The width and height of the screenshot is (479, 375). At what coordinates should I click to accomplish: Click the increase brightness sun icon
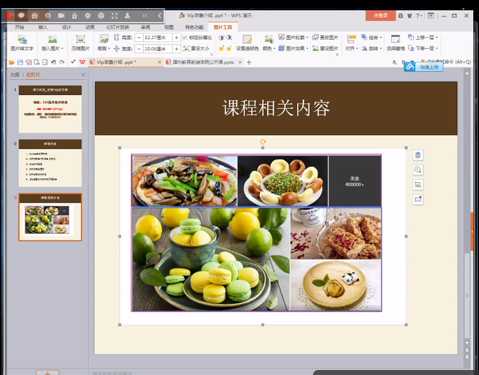[222, 49]
